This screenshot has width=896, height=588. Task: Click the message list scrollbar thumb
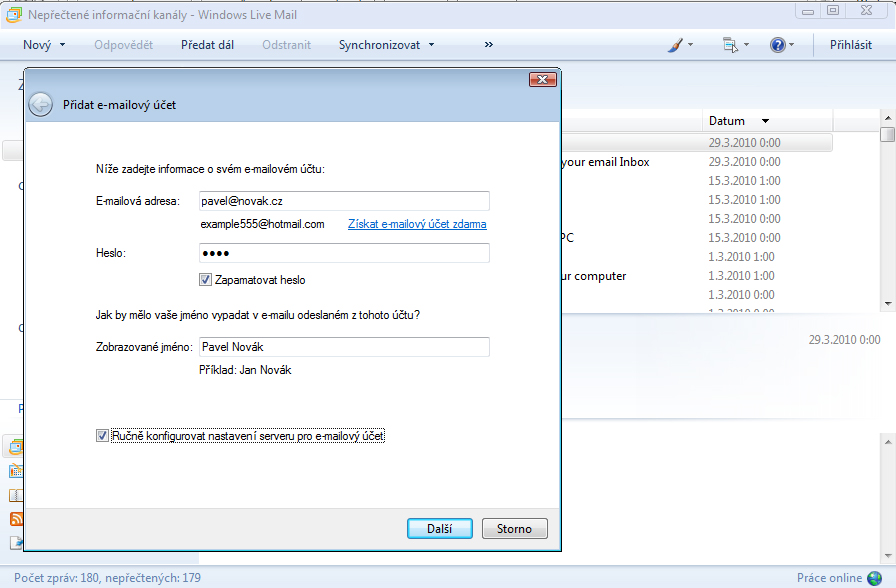click(887, 134)
